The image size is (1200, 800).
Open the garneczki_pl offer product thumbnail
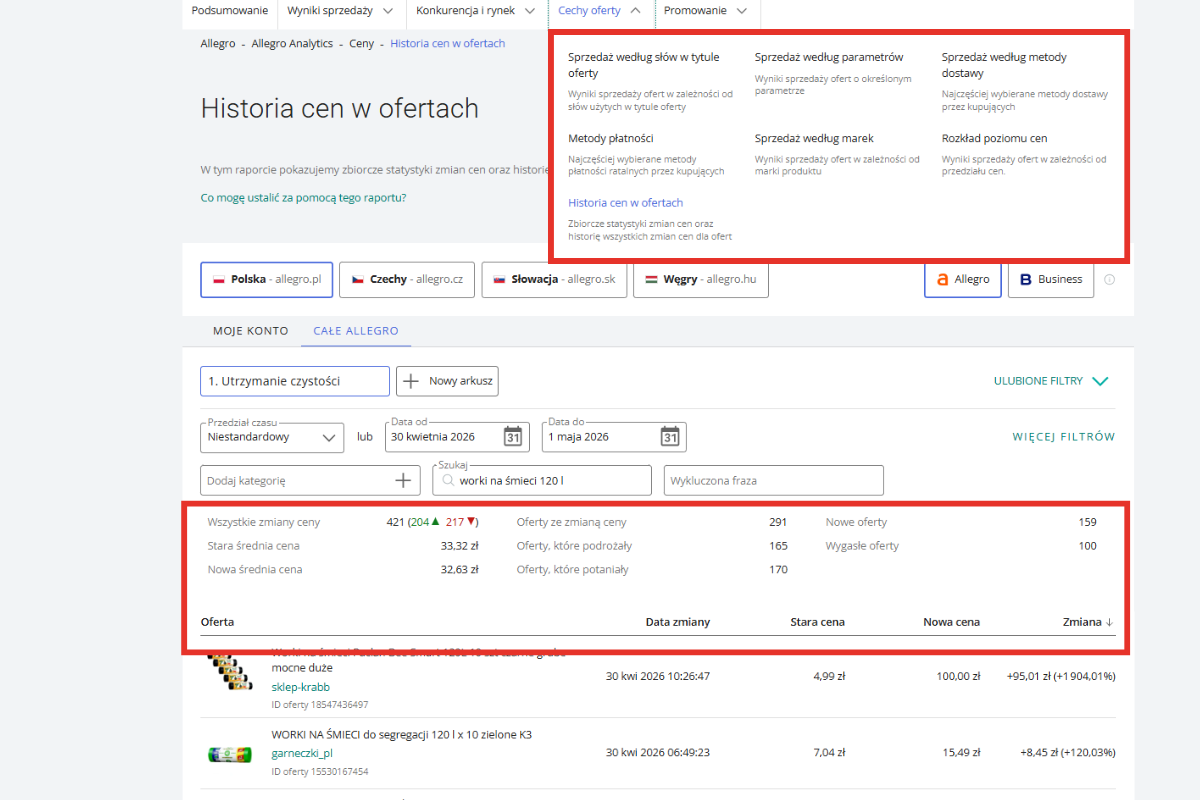pyautogui.click(x=230, y=754)
